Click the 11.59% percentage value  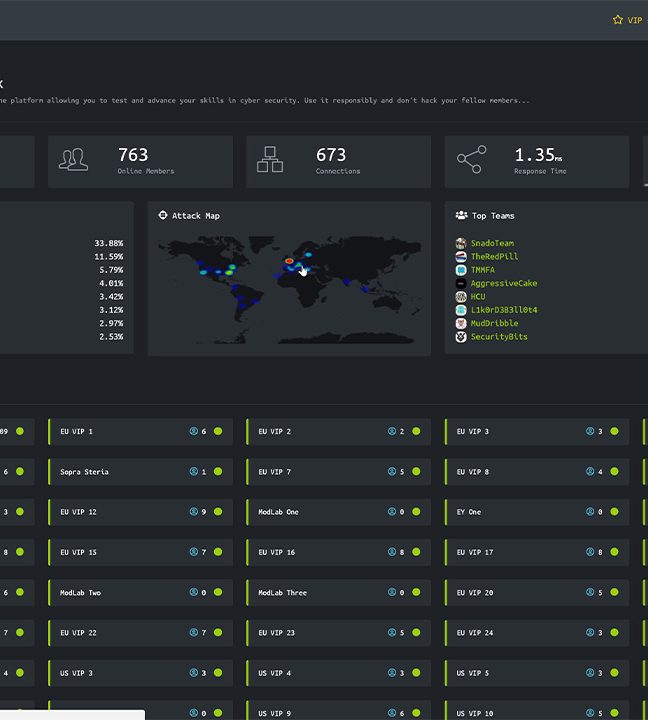pyautogui.click(x=109, y=257)
